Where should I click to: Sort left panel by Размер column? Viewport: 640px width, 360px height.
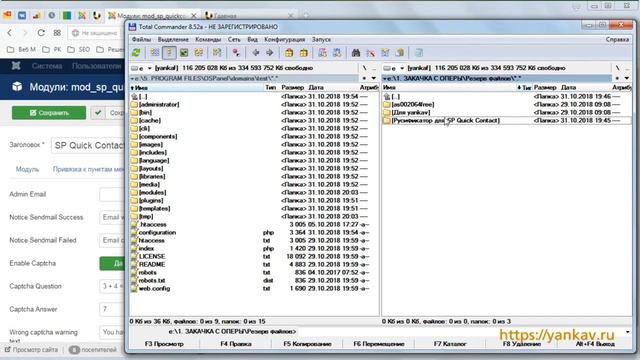[x=292, y=88]
